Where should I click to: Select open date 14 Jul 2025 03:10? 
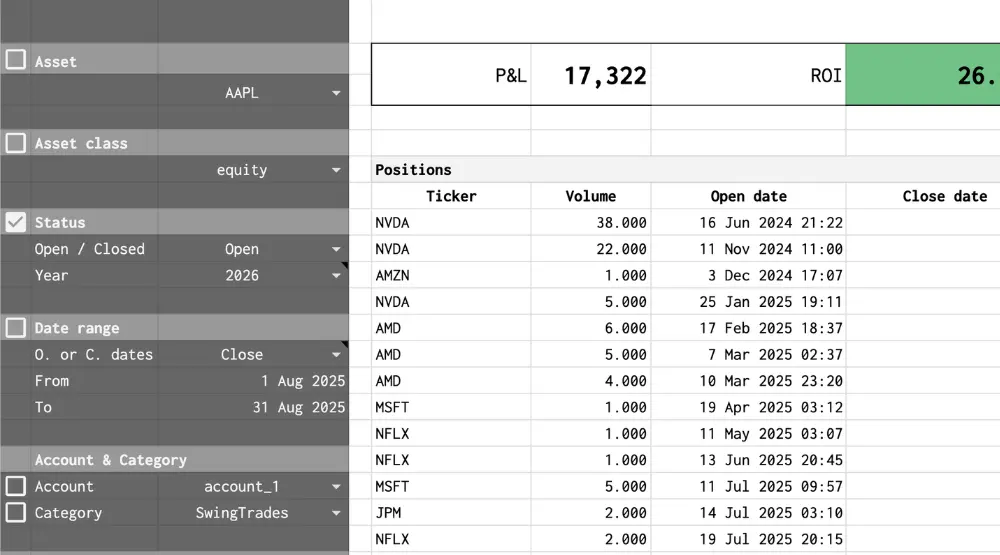tap(748, 512)
